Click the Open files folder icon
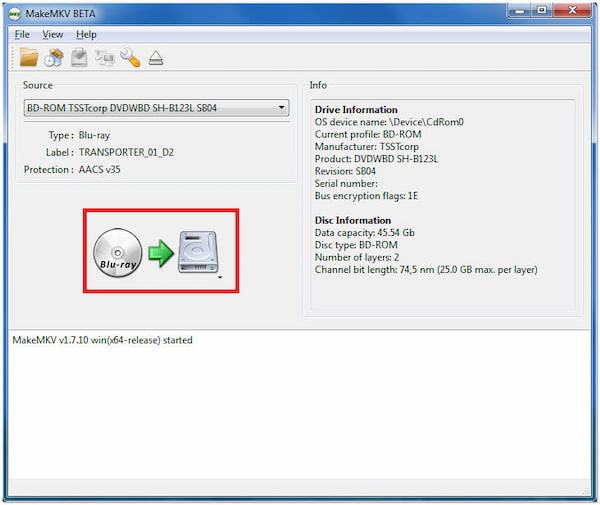This screenshot has height=505, width=600. (28, 58)
